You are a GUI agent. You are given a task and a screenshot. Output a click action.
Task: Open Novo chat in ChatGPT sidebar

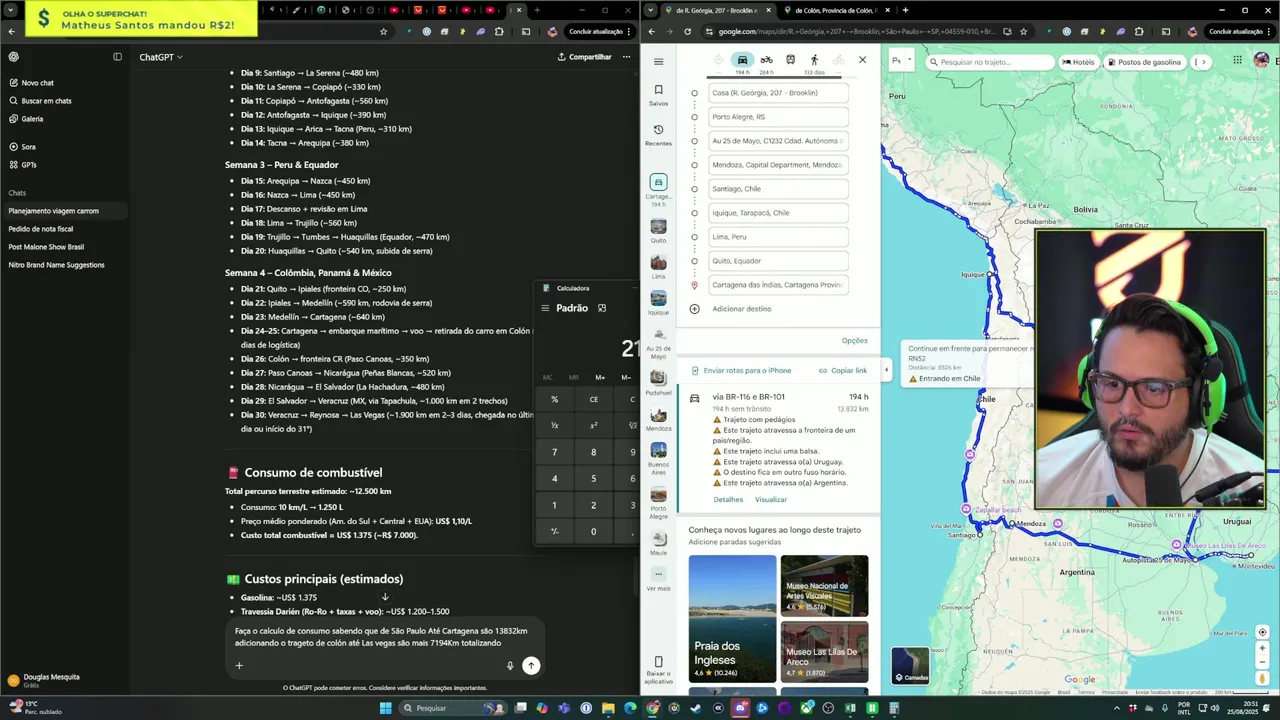(x=30, y=83)
